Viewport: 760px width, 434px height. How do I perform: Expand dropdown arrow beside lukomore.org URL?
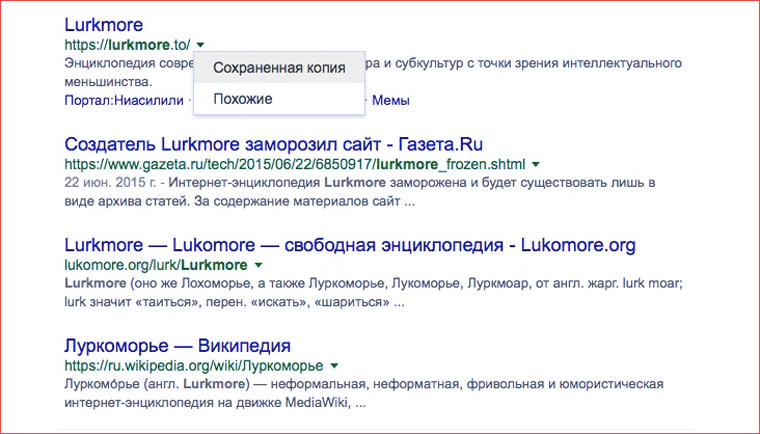click(259, 266)
